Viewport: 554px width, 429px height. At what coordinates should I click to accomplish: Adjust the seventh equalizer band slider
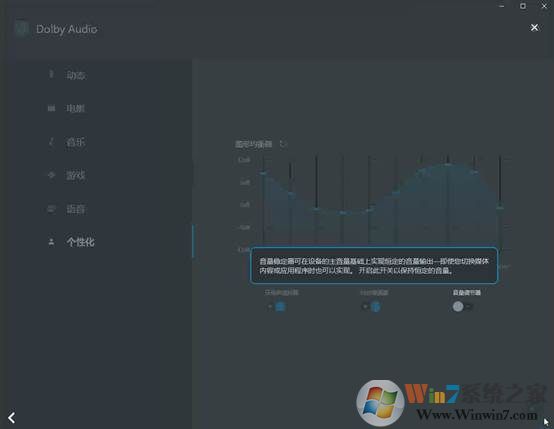coord(421,171)
